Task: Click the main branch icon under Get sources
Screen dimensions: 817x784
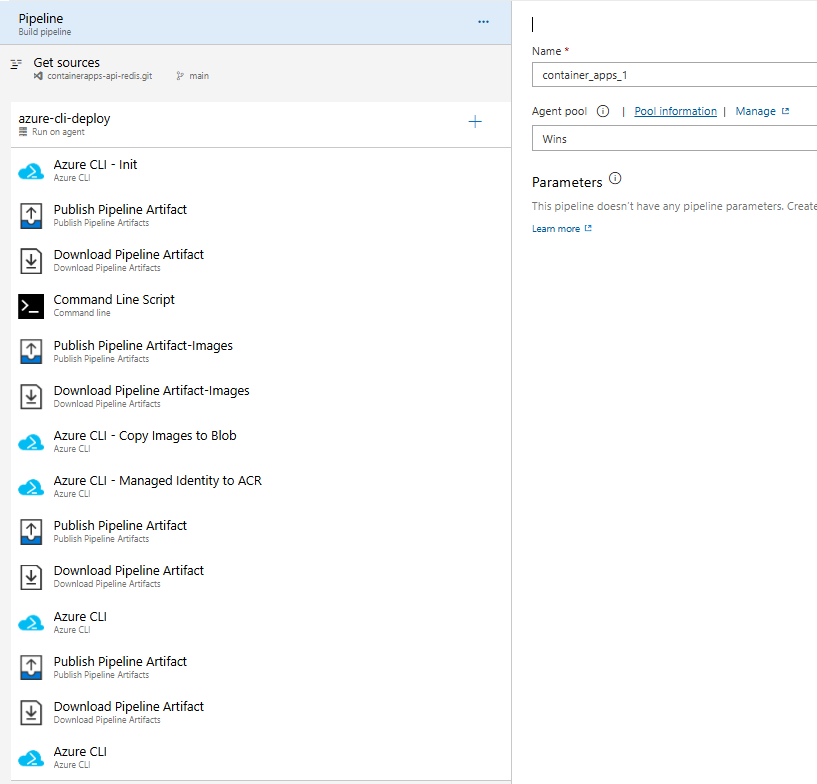Action: 180,76
